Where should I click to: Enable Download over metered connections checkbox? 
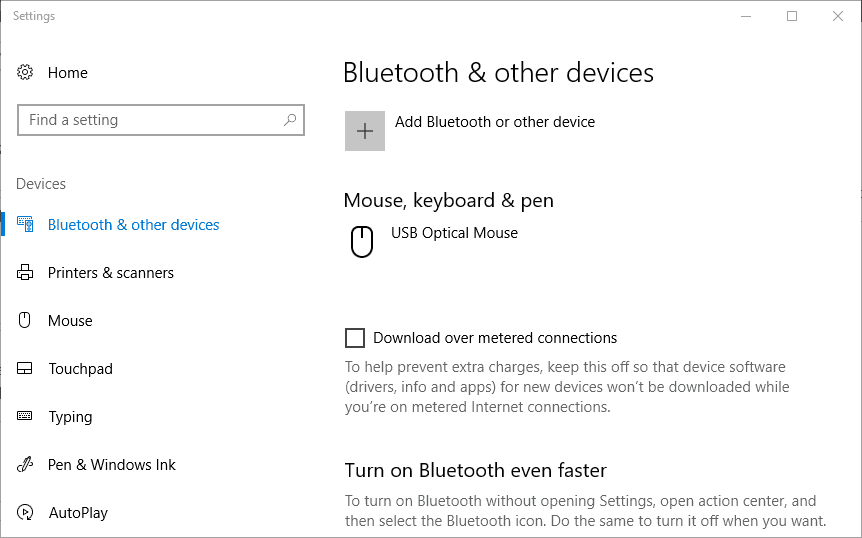[354, 338]
